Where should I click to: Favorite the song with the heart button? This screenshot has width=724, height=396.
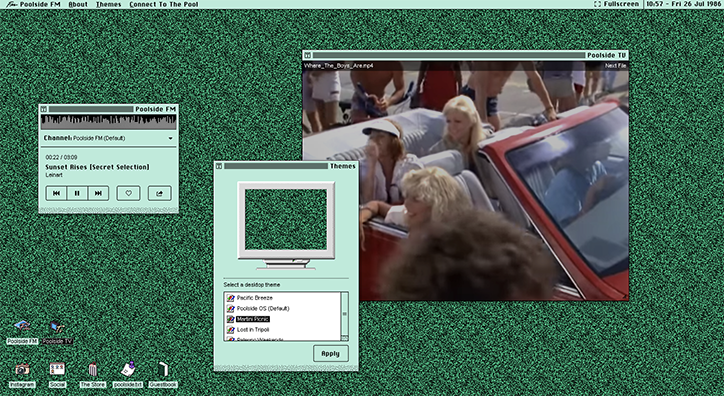tap(128, 193)
